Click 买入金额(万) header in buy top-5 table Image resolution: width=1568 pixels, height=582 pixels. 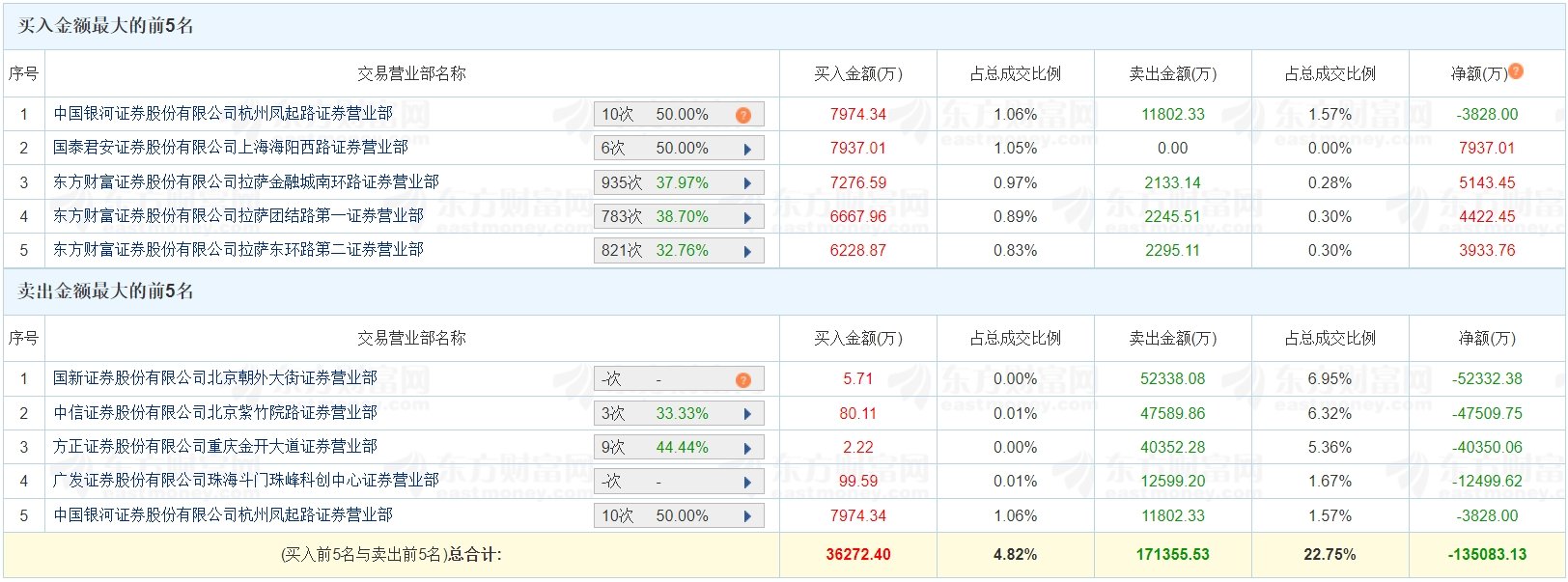pos(857,73)
